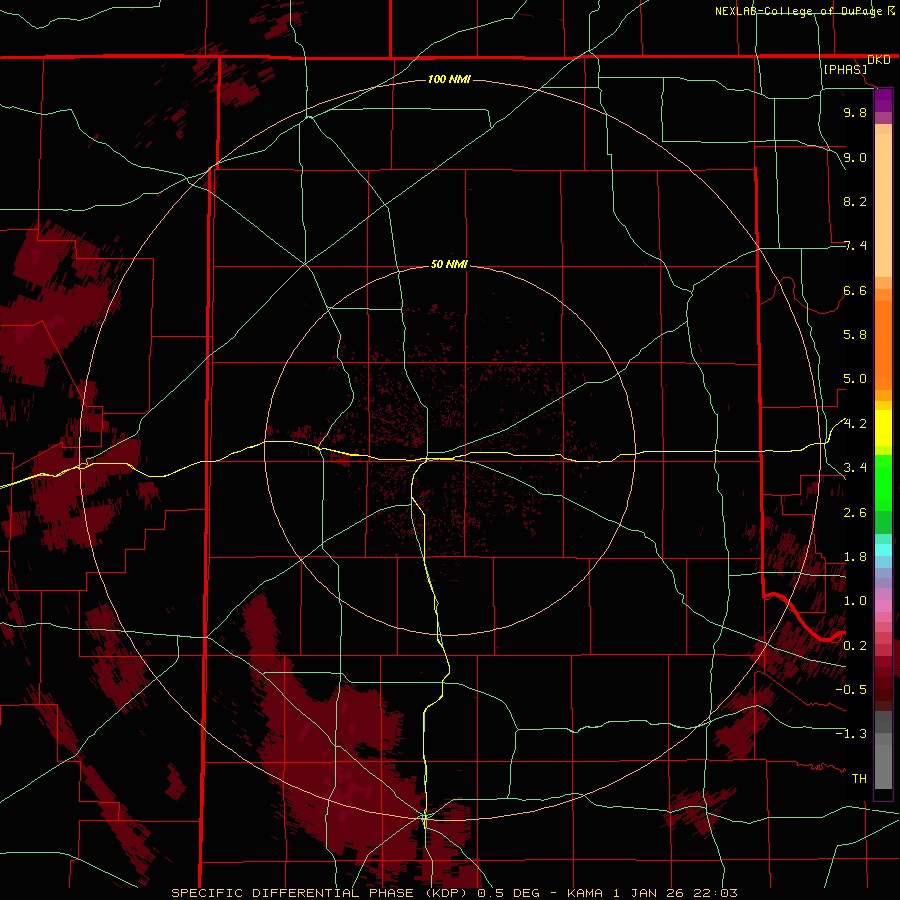Click the DKD units label
This screenshot has height=900, width=900.
(879, 60)
